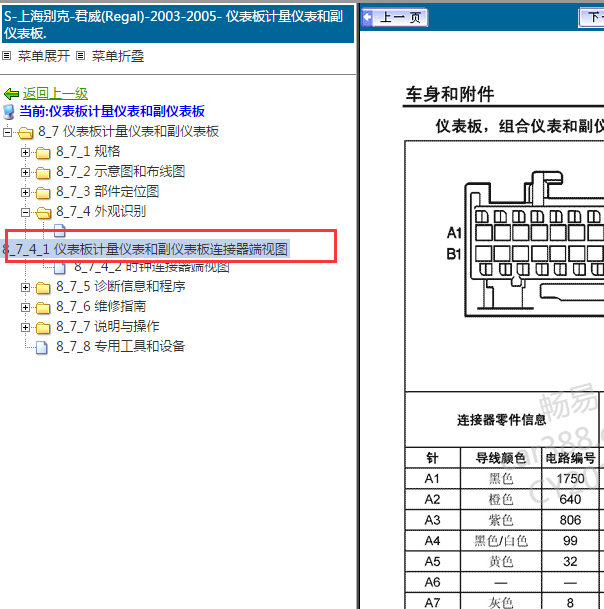Expand the 8_7_7 说明与操作 folder
This screenshot has height=609, width=604.
click(x=25, y=327)
